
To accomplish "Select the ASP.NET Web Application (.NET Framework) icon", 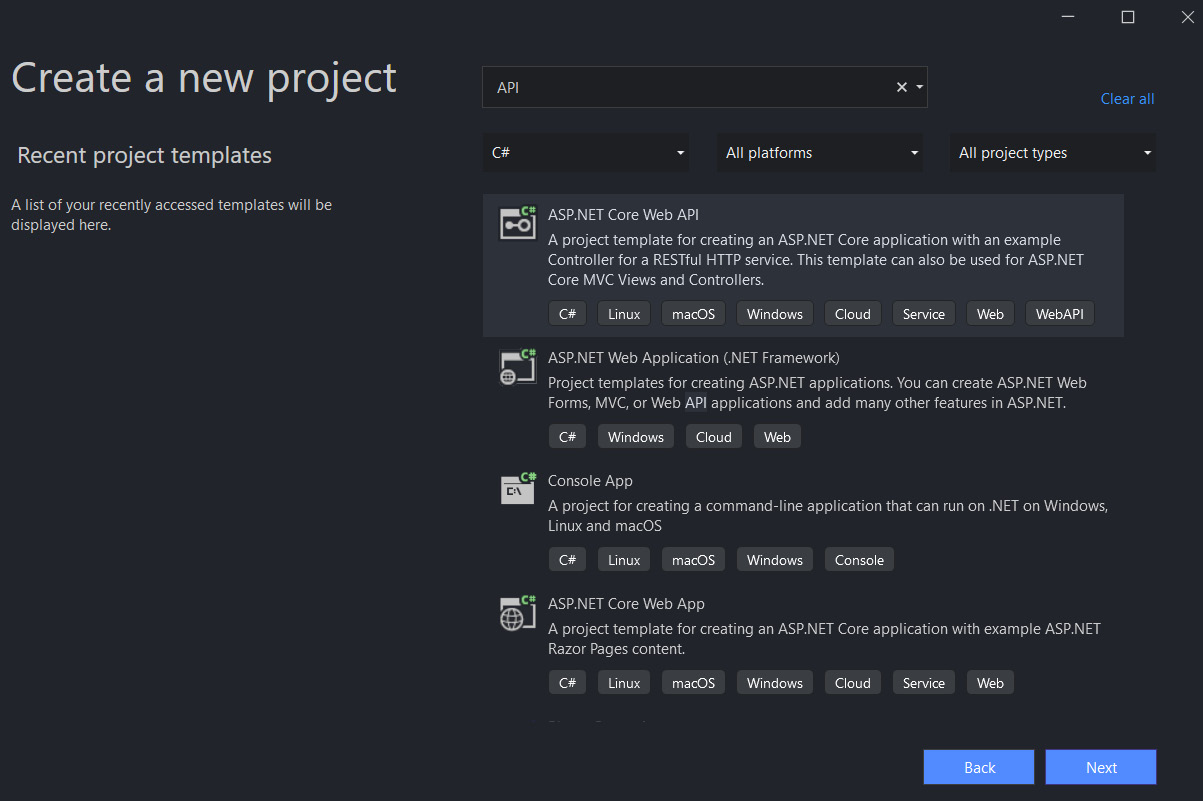I will tap(518, 367).
